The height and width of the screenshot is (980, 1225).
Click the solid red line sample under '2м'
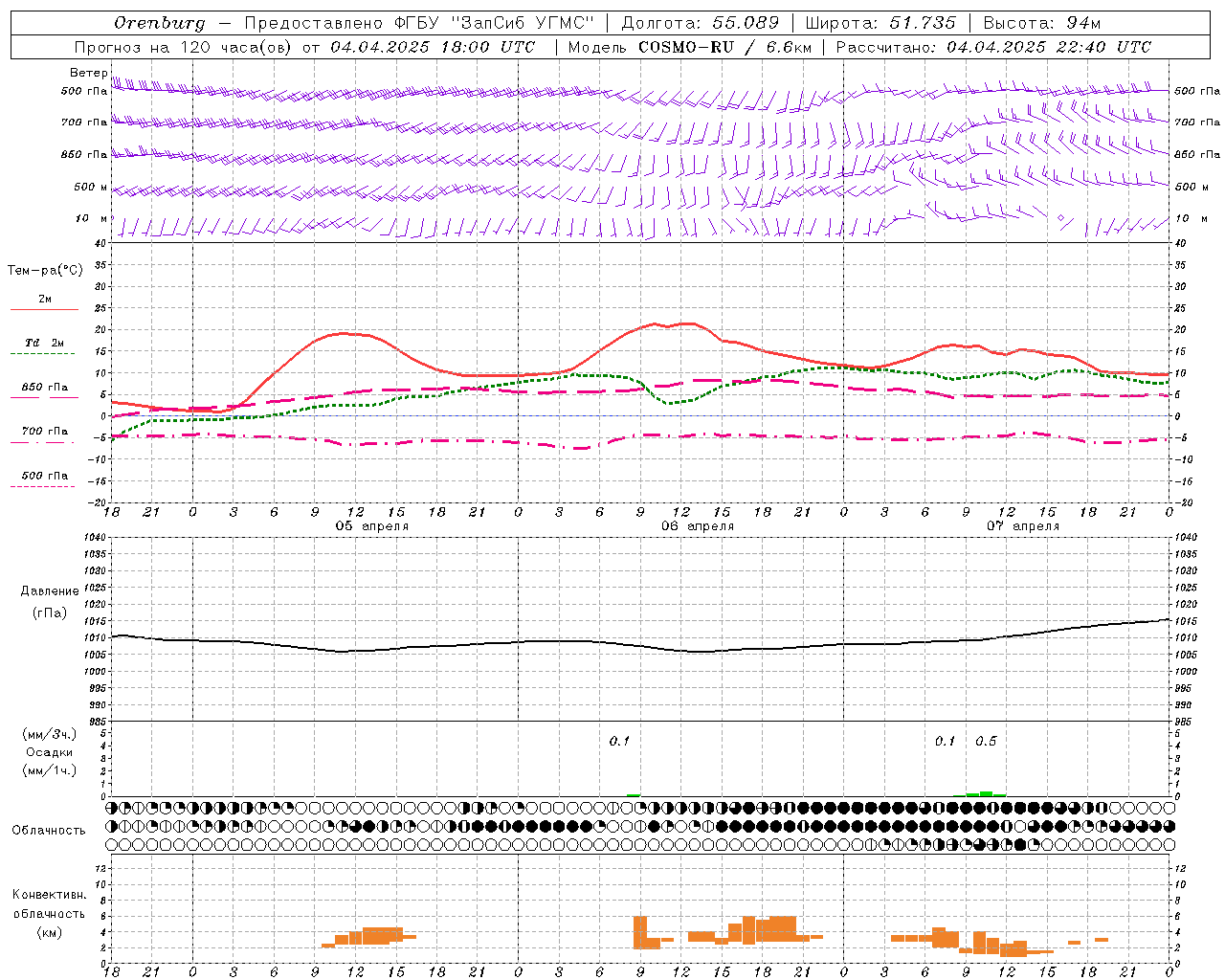pyautogui.click(x=44, y=309)
